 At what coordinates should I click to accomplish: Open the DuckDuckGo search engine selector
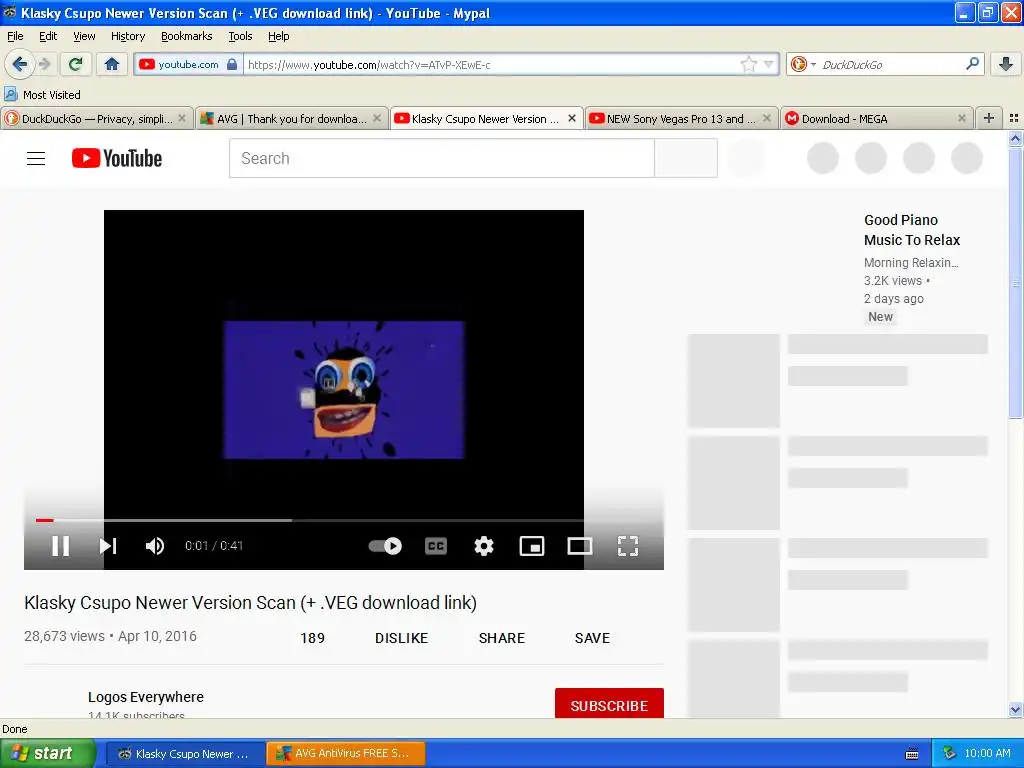coord(803,64)
